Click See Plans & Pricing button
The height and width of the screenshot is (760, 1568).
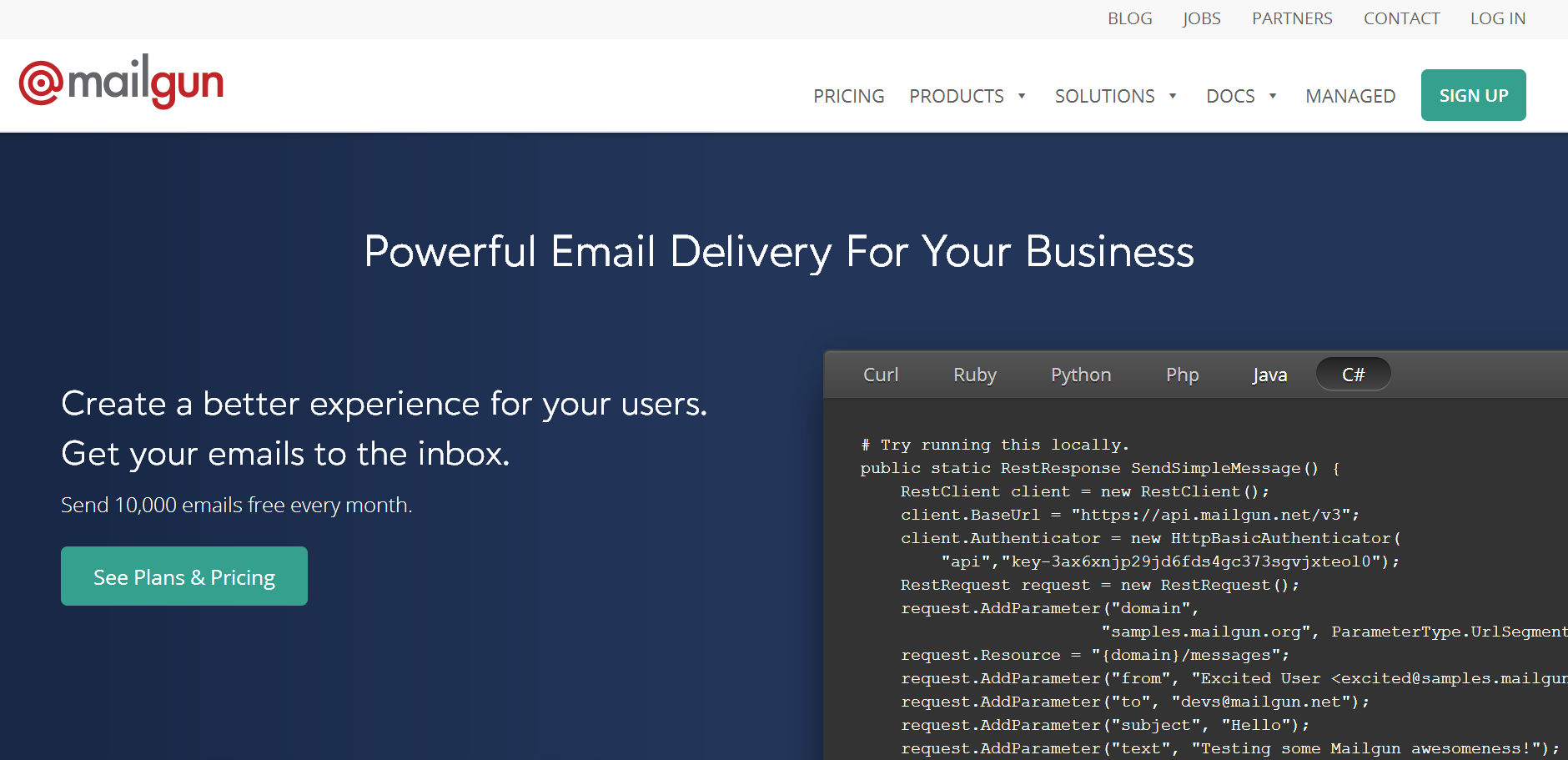coord(184,576)
